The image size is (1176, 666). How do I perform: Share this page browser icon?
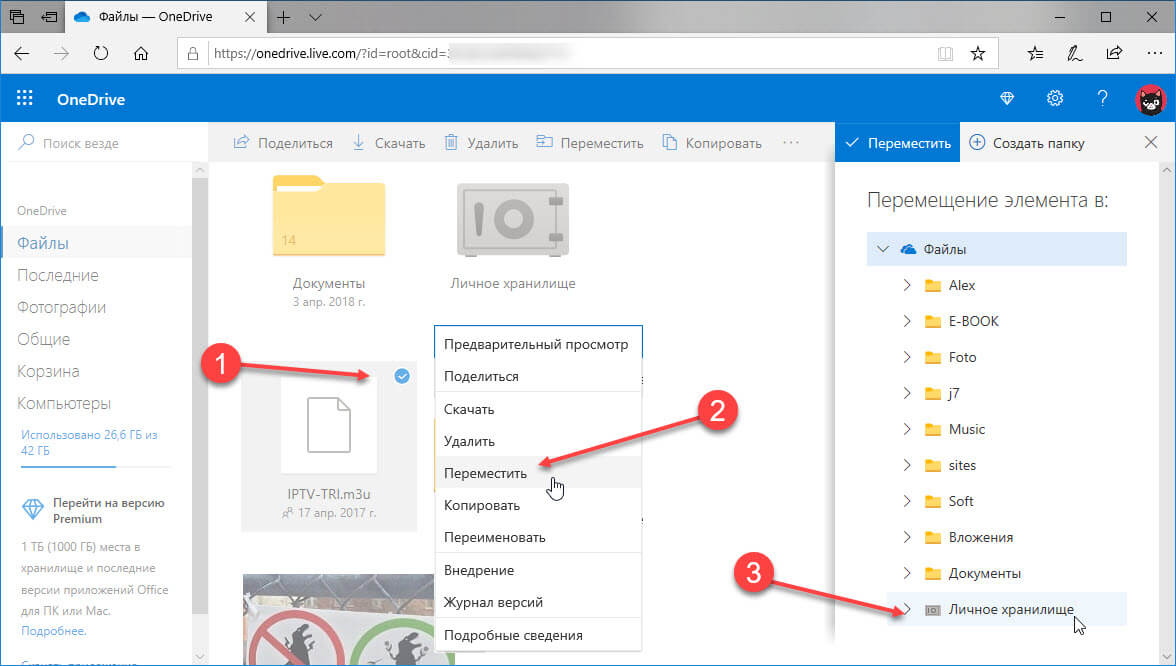pos(1114,53)
